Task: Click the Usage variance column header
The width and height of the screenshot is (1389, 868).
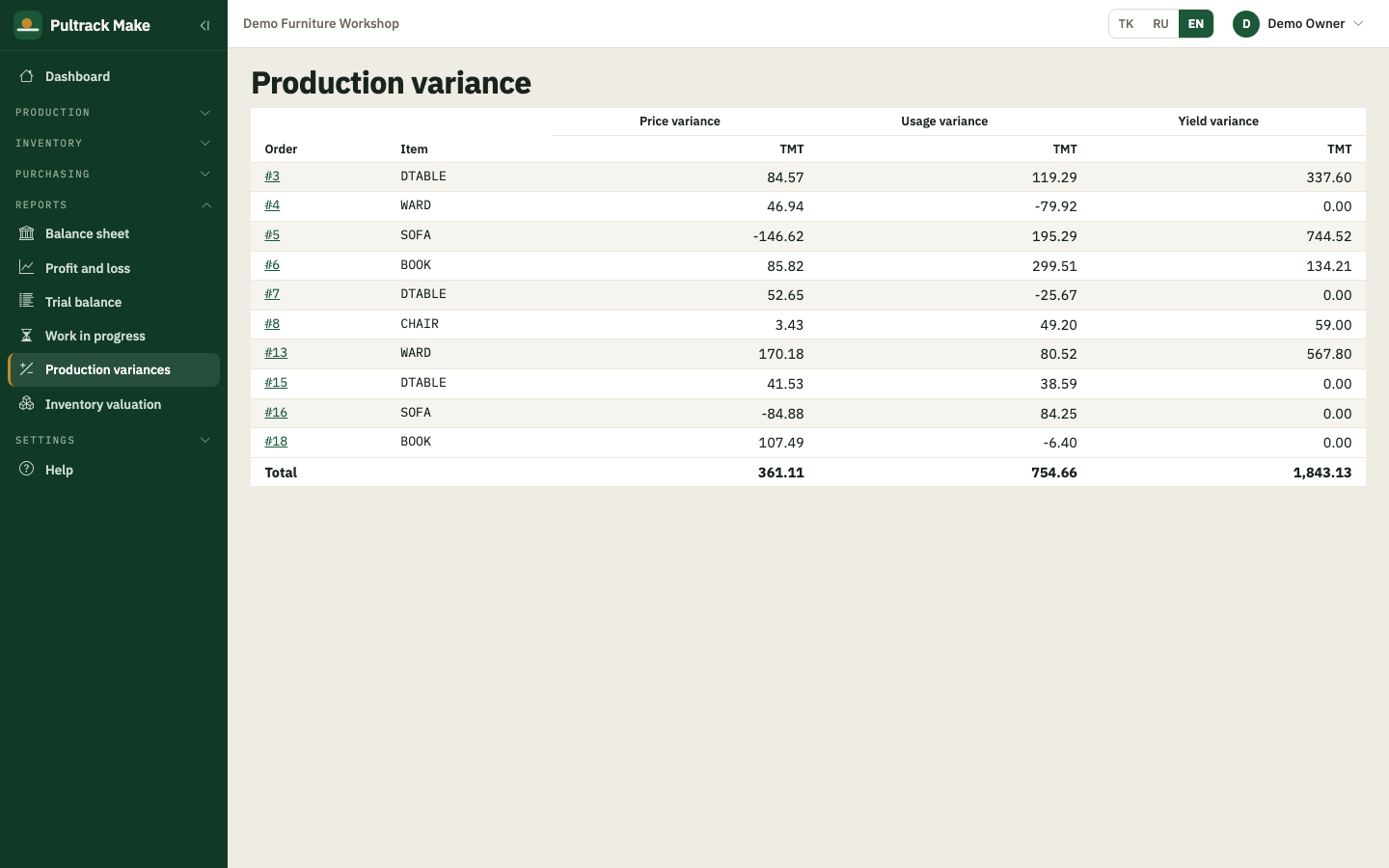Action: [x=944, y=122]
